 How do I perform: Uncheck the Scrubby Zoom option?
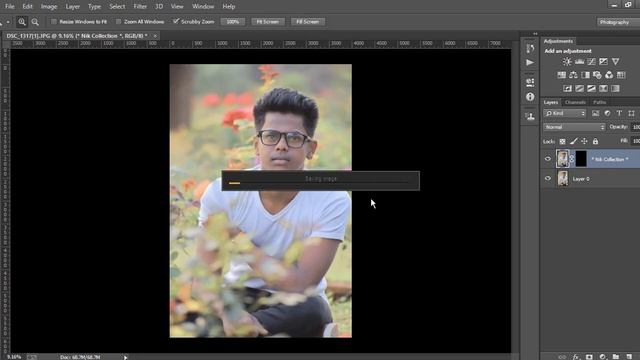176,21
